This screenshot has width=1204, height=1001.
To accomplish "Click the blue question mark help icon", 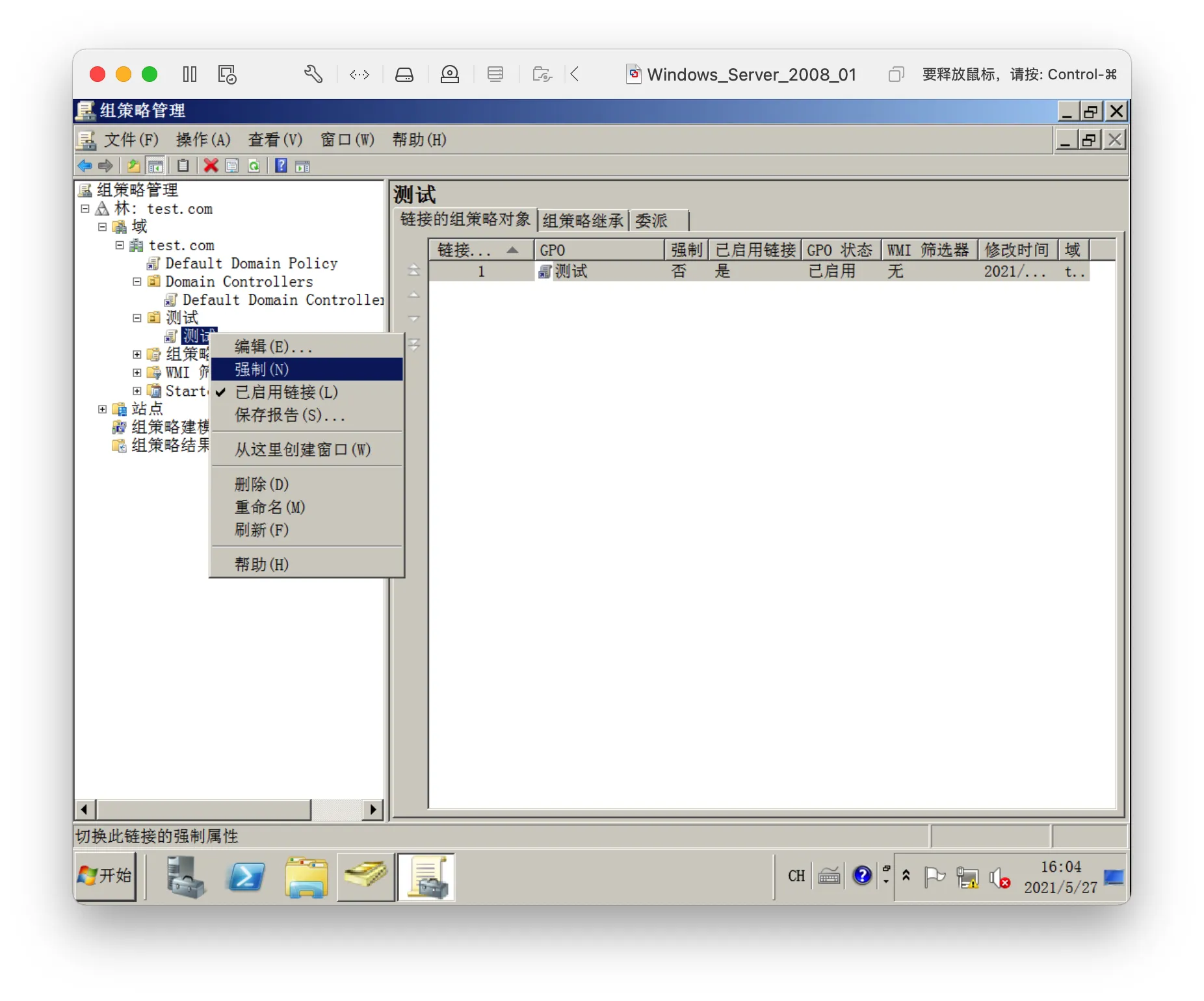I will [281, 166].
